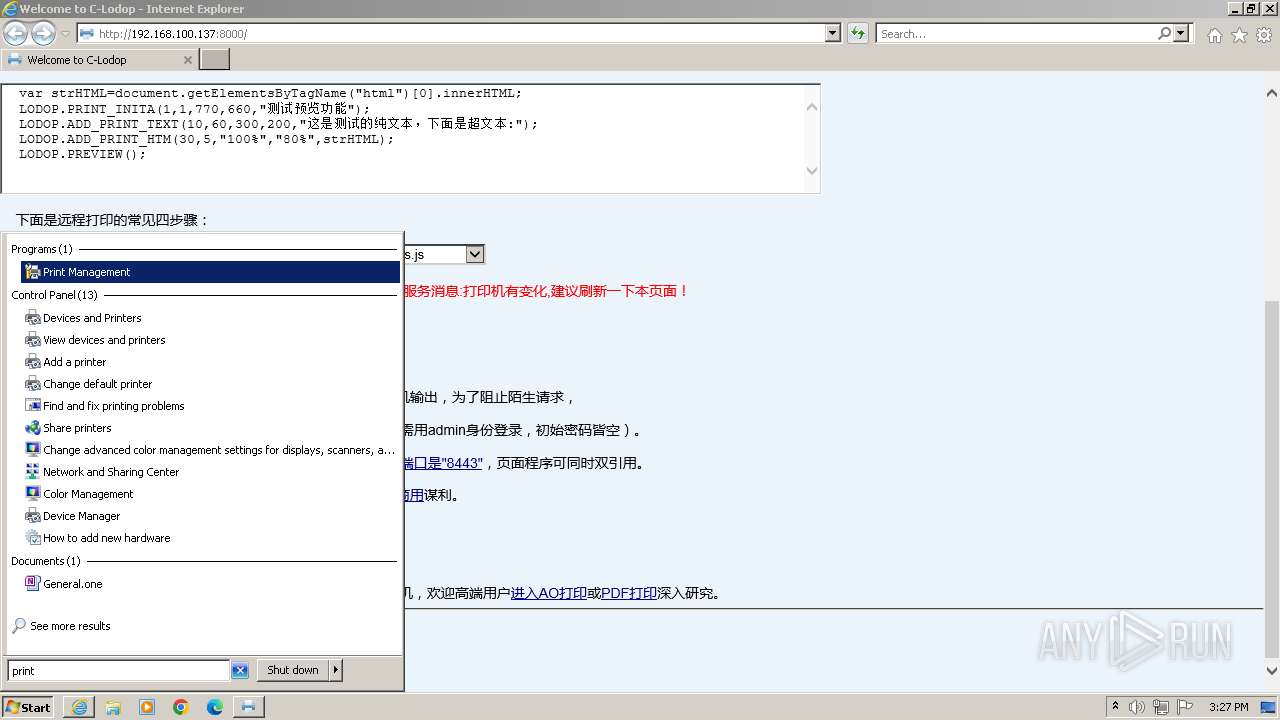Open View devices and printers
Screen dimensions: 1280x720
pos(104,340)
